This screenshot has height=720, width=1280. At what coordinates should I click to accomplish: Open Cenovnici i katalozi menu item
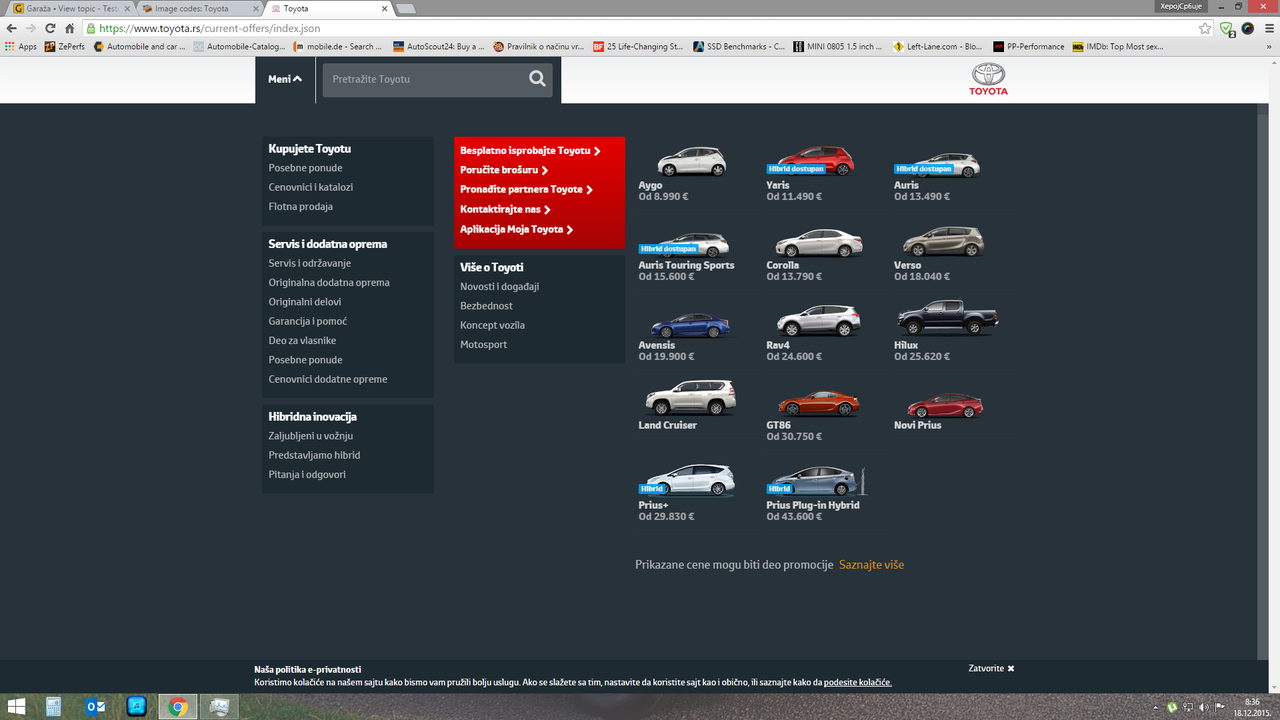pyautogui.click(x=311, y=187)
